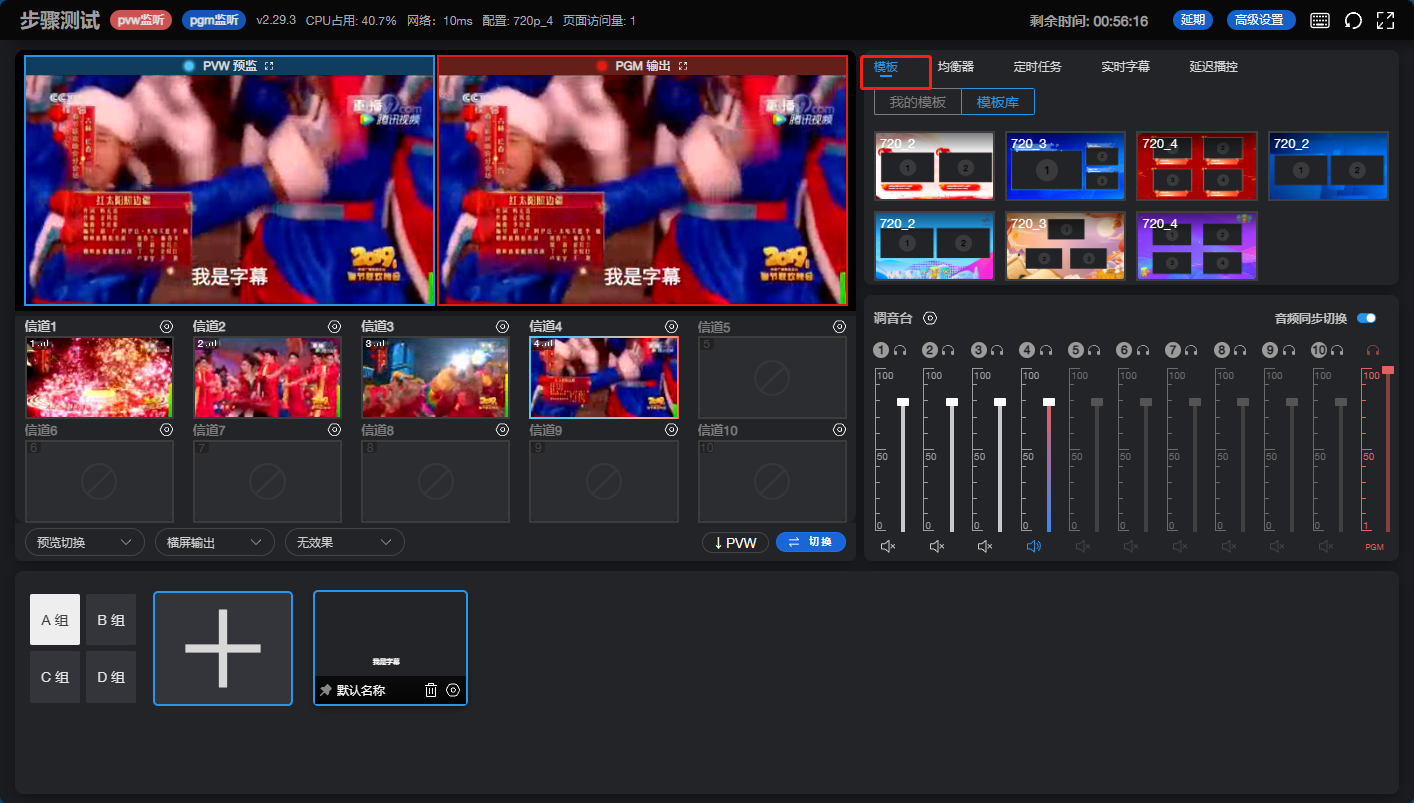Open settings for 信道9

coord(671,429)
